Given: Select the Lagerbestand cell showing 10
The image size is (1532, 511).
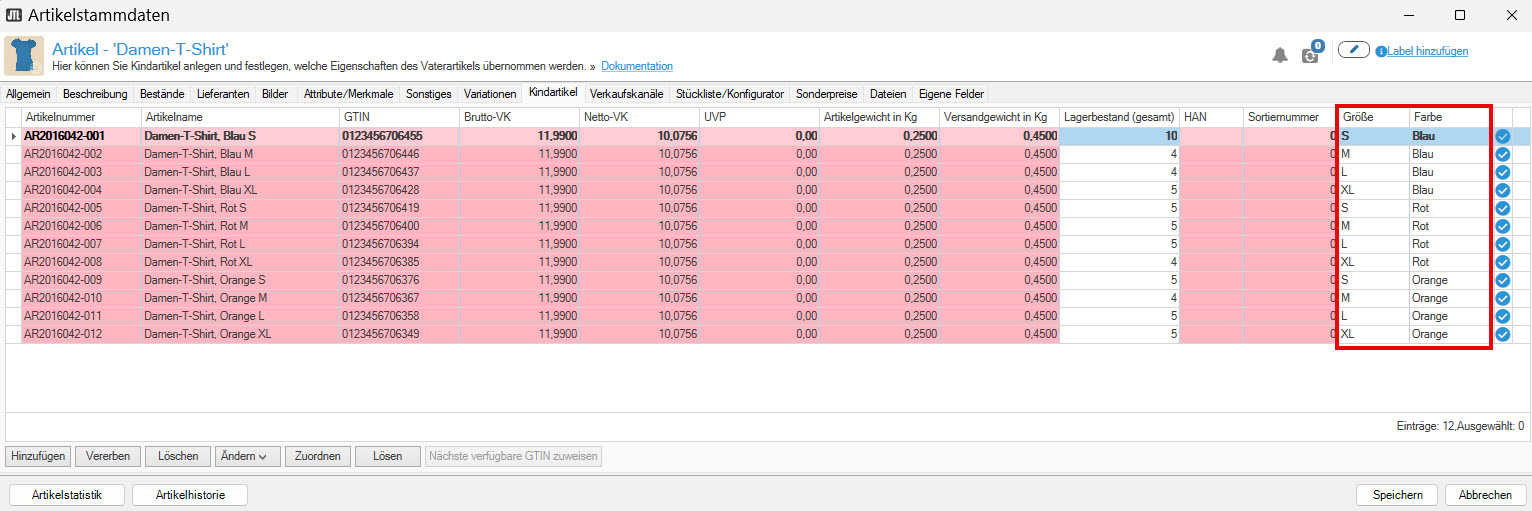Looking at the screenshot, I should (x=1119, y=136).
